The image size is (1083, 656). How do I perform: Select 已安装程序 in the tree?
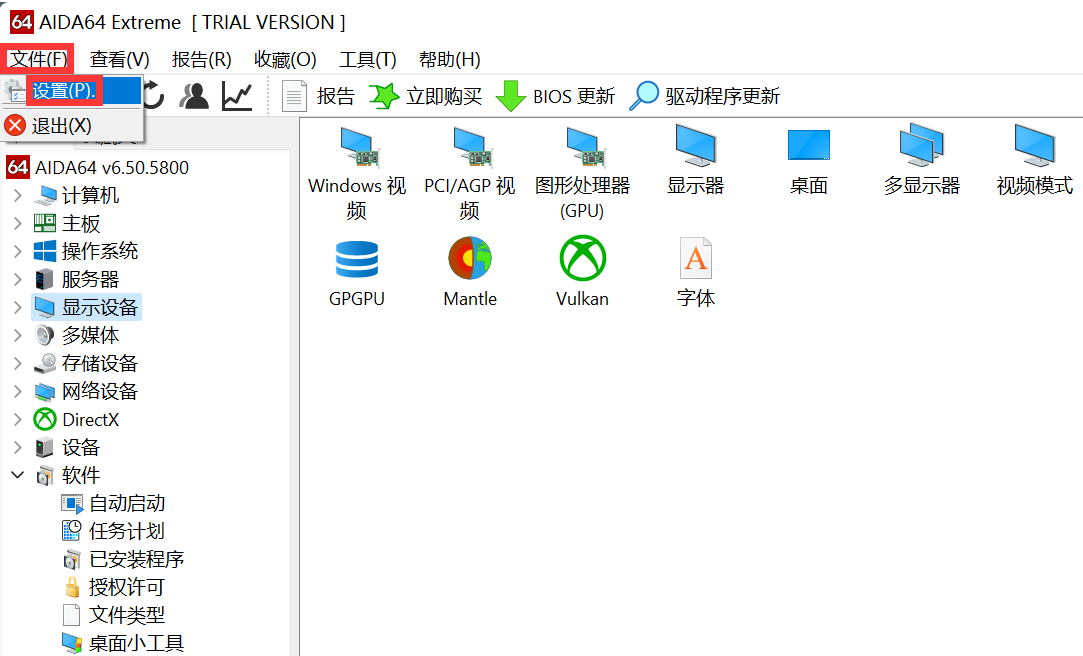pos(136,560)
